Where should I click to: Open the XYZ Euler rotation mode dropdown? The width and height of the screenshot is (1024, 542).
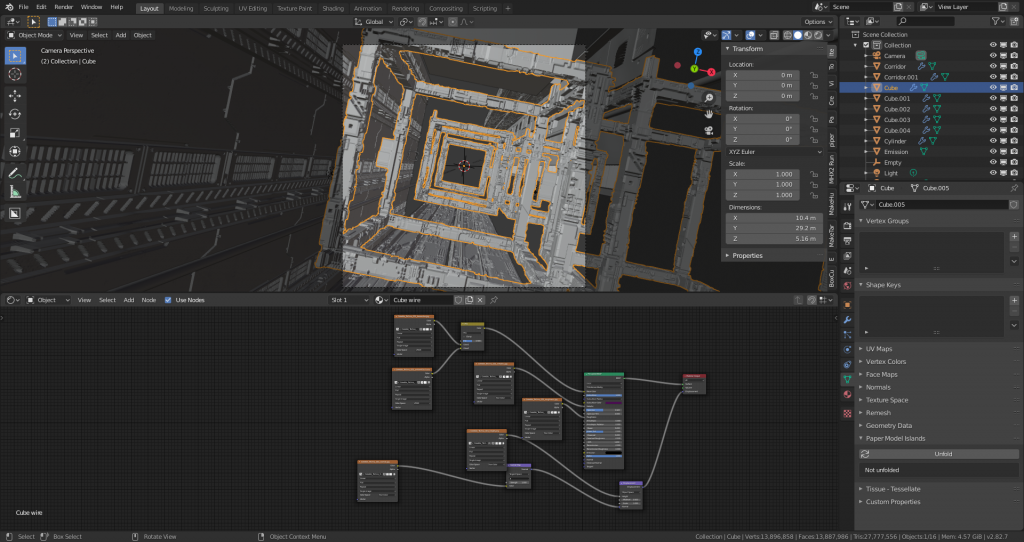point(774,151)
